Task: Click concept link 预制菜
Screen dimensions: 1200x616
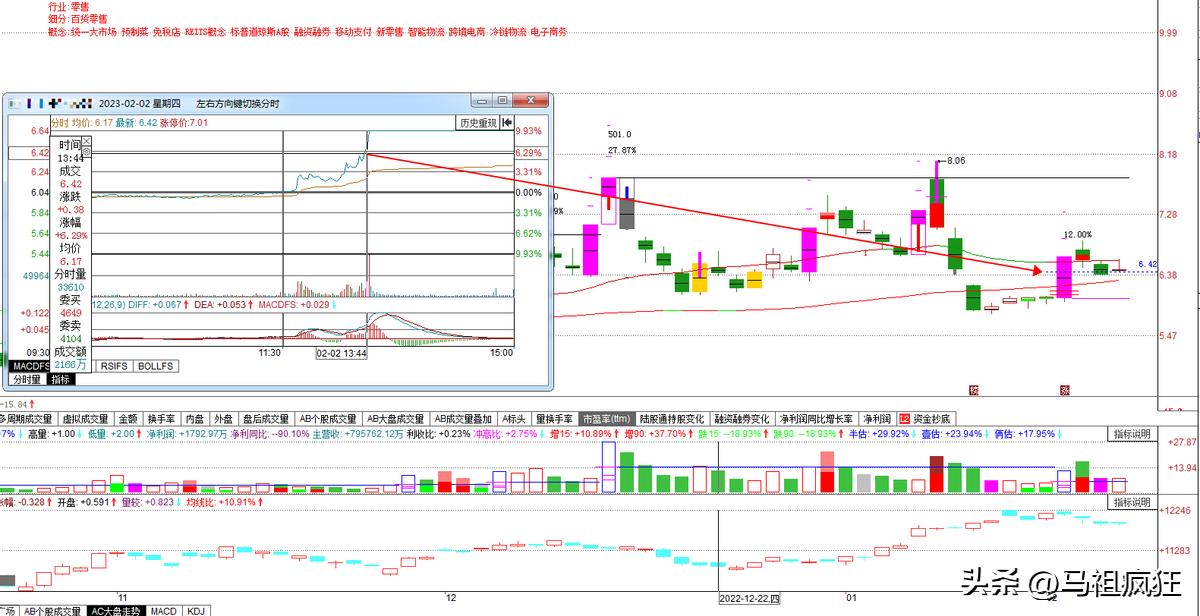Action: tap(134, 32)
